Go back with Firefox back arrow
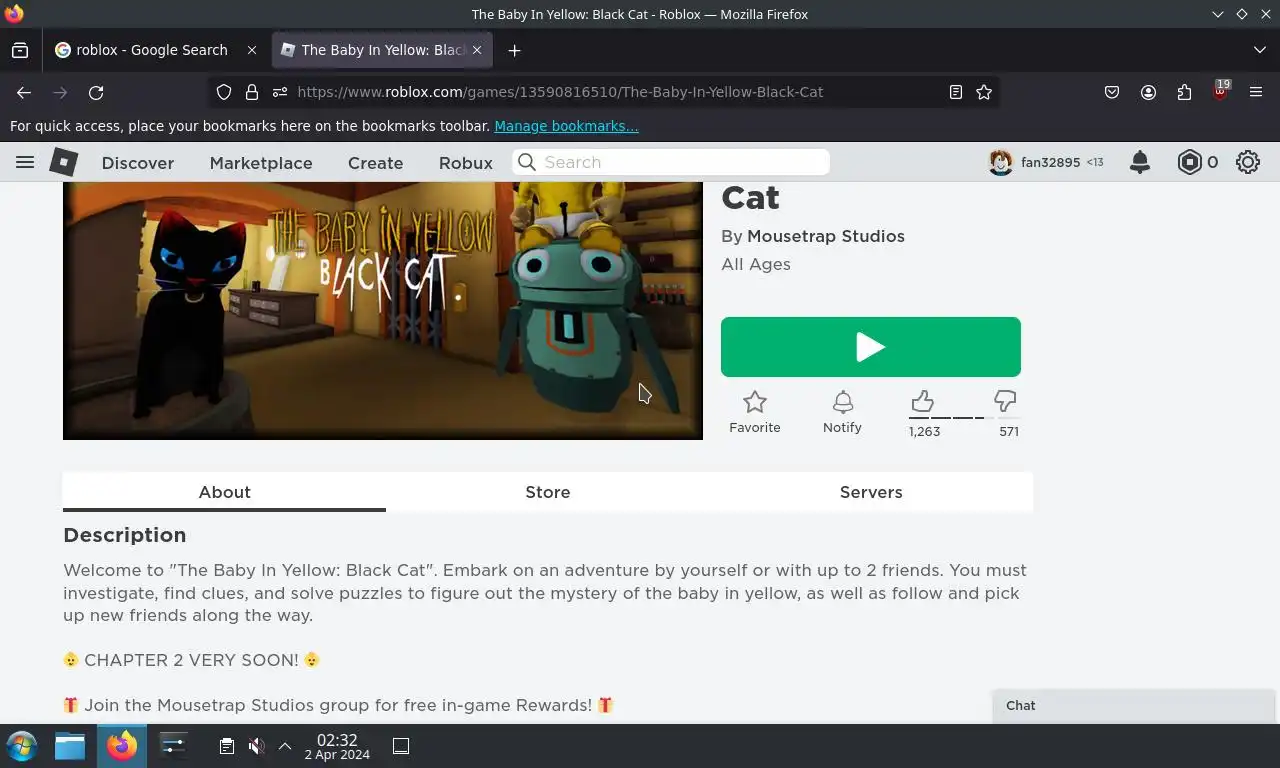This screenshot has height=768, width=1280. click(x=24, y=92)
